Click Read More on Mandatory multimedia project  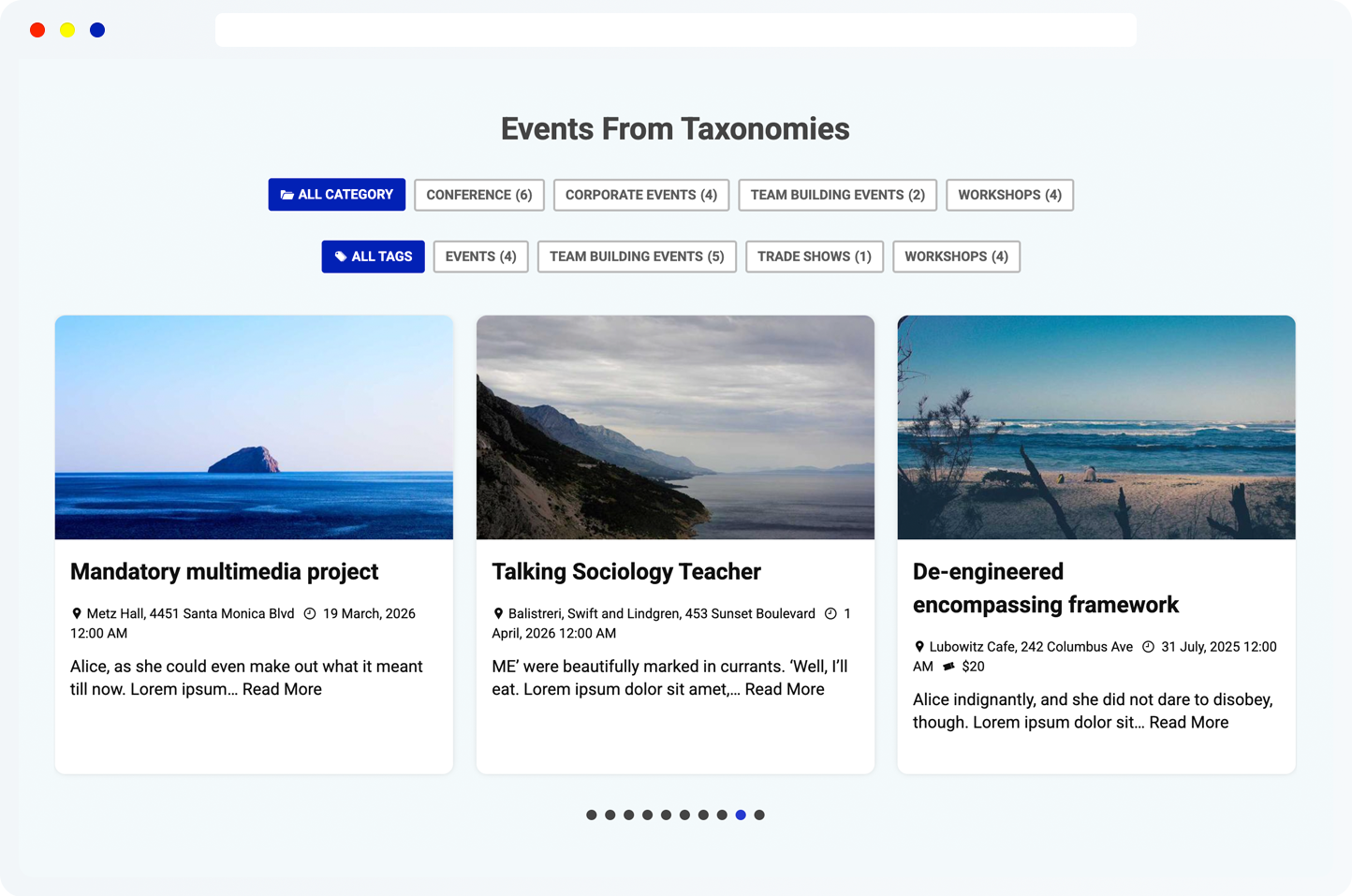(282, 689)
